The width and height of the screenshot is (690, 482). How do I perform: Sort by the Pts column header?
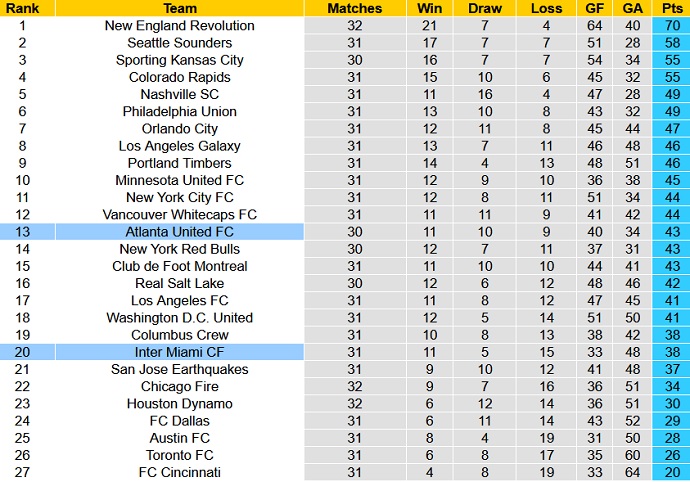coord(669,8)
